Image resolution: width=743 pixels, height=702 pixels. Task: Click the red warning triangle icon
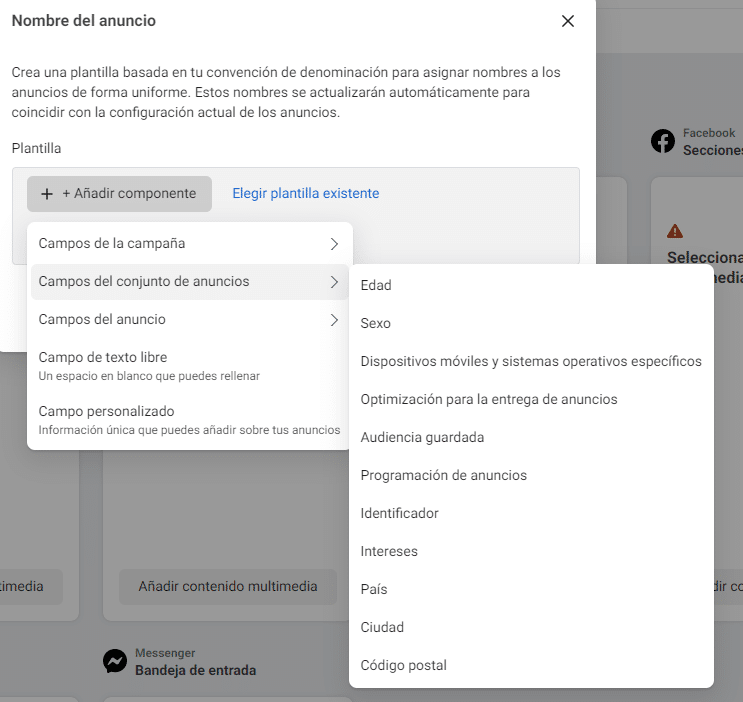(675, 231)
